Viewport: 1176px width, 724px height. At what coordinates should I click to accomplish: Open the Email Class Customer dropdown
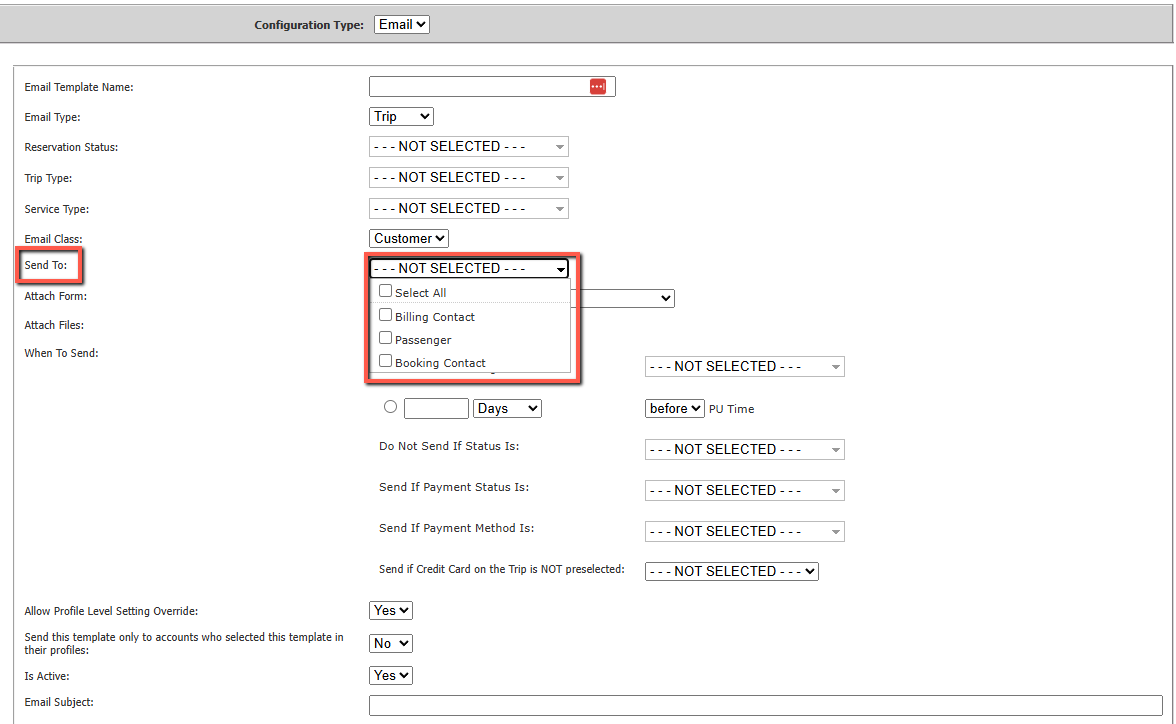409,239
